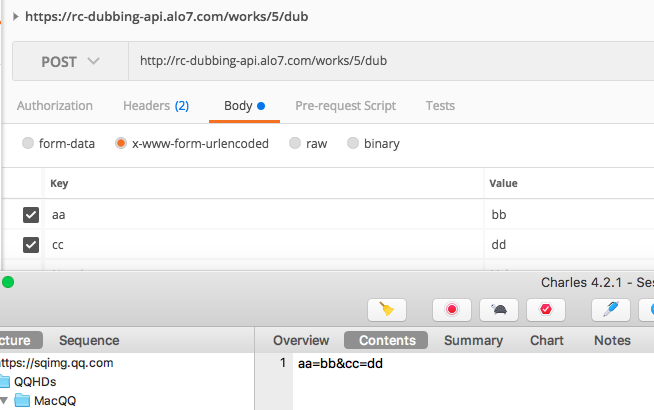Collapse the MacQQ tree node triangle
This screenshot has height=410, width=654.
tap(4, 400)
